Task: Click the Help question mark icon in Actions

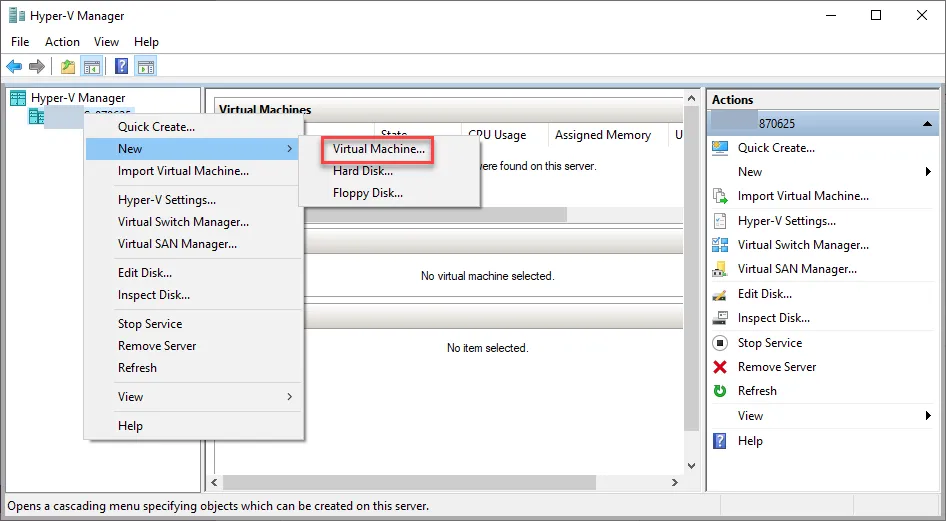Action: (x=720, y=441)
